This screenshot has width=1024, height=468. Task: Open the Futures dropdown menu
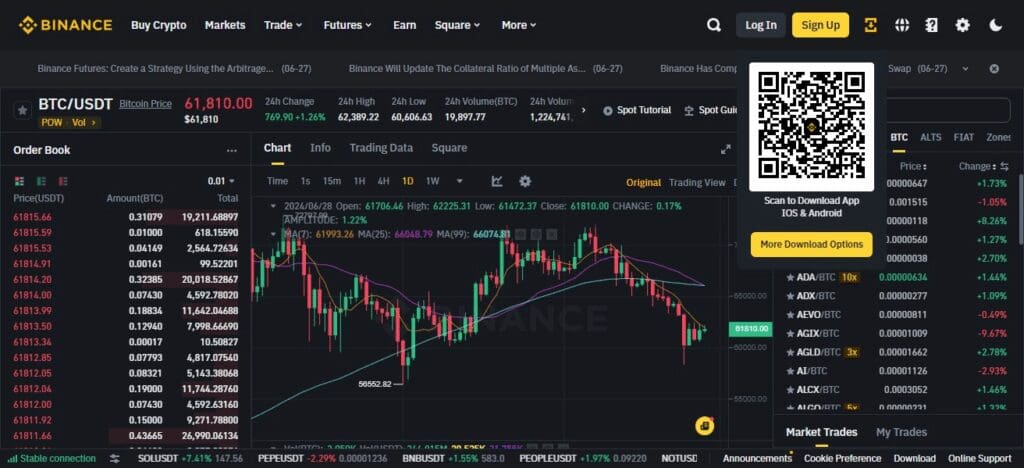click(347, 25)
